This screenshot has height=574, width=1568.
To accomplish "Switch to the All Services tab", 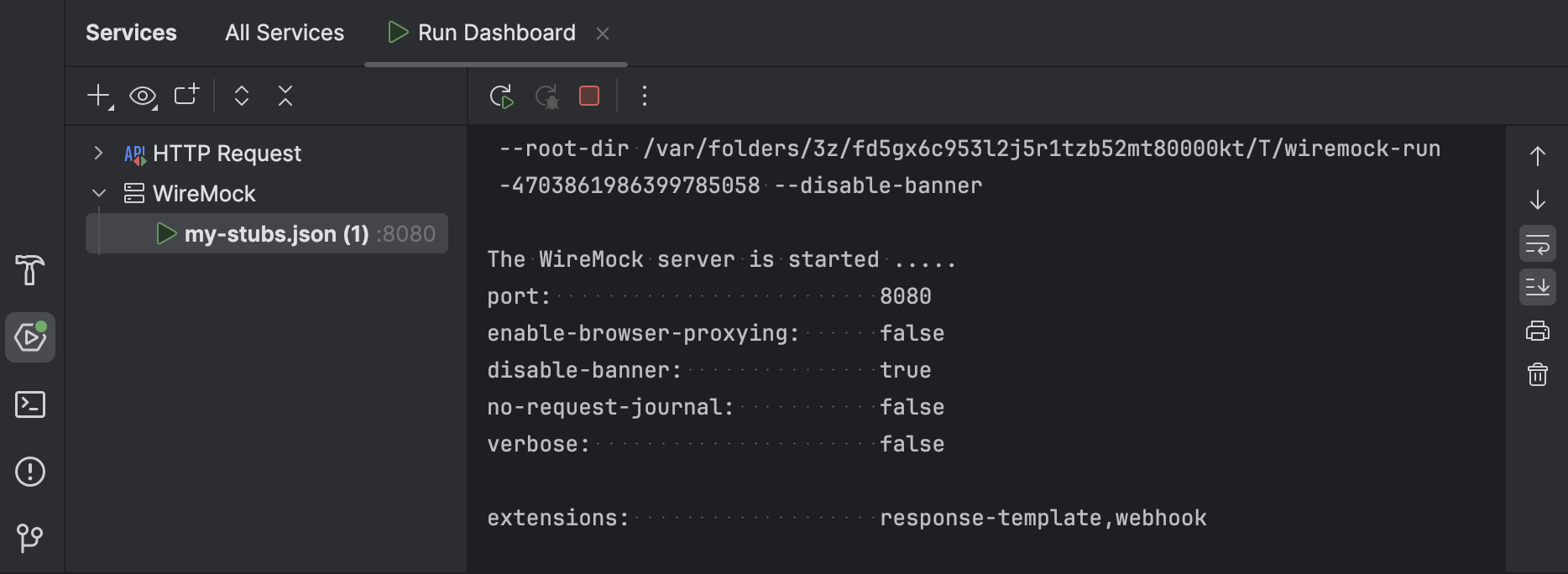I will pyautogui.click(x=283, y=33).
